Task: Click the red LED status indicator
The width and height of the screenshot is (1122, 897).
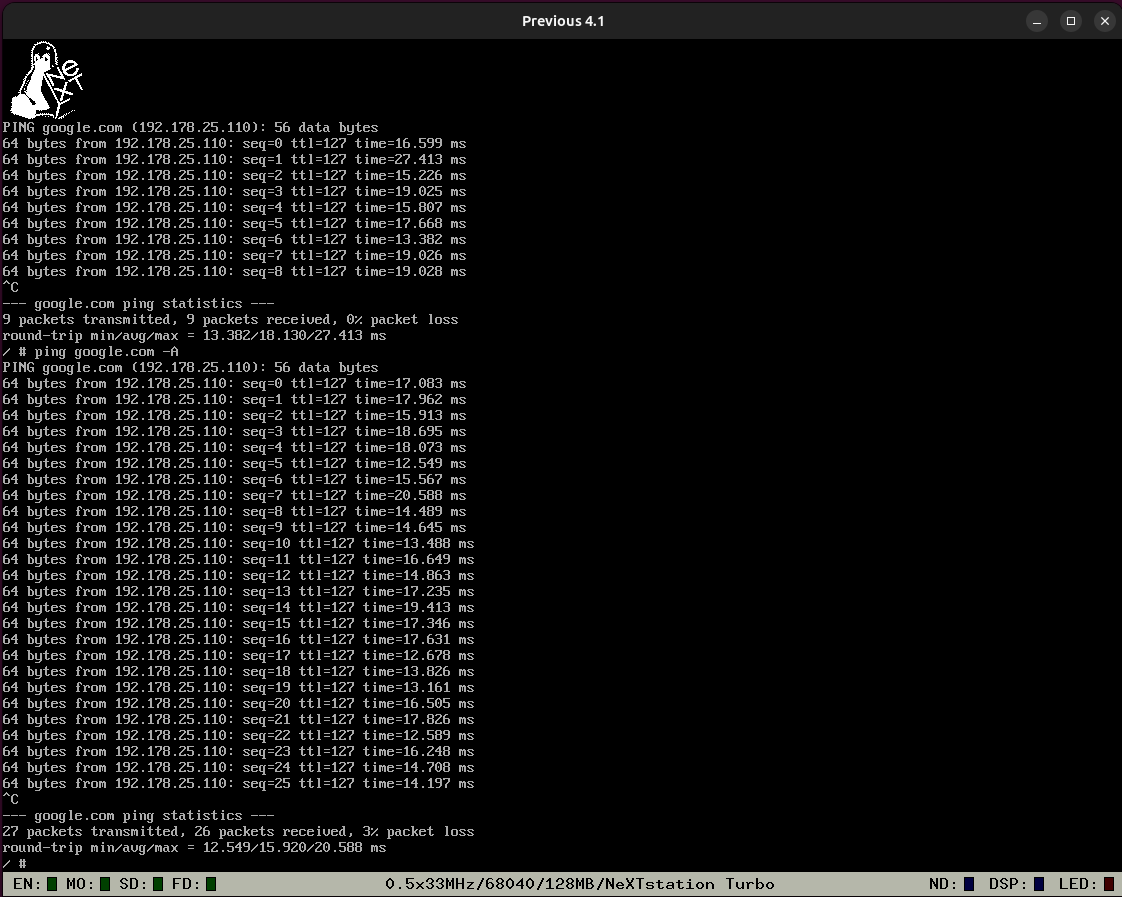Action: click(1109, 884)
